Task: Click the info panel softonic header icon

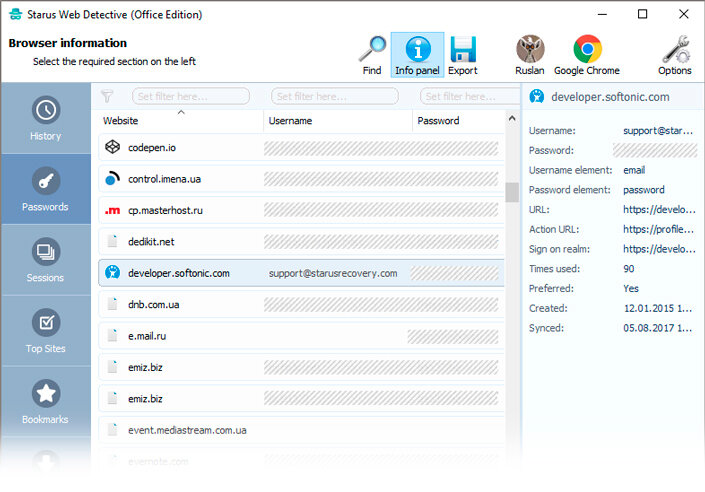Action: (536, 96)
